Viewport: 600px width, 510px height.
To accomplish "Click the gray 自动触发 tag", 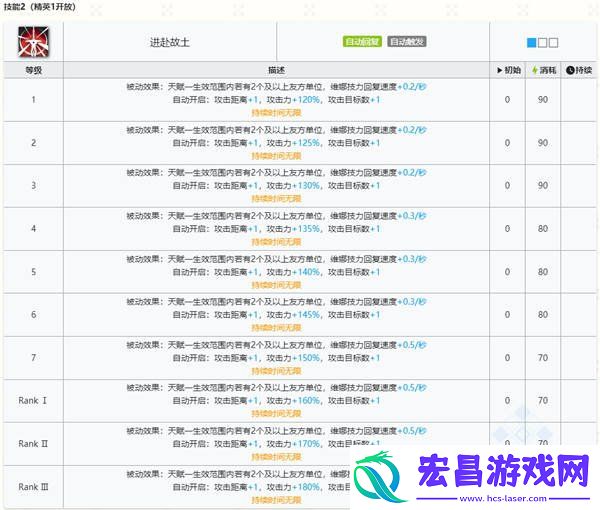I will click(x=407, y=41).
